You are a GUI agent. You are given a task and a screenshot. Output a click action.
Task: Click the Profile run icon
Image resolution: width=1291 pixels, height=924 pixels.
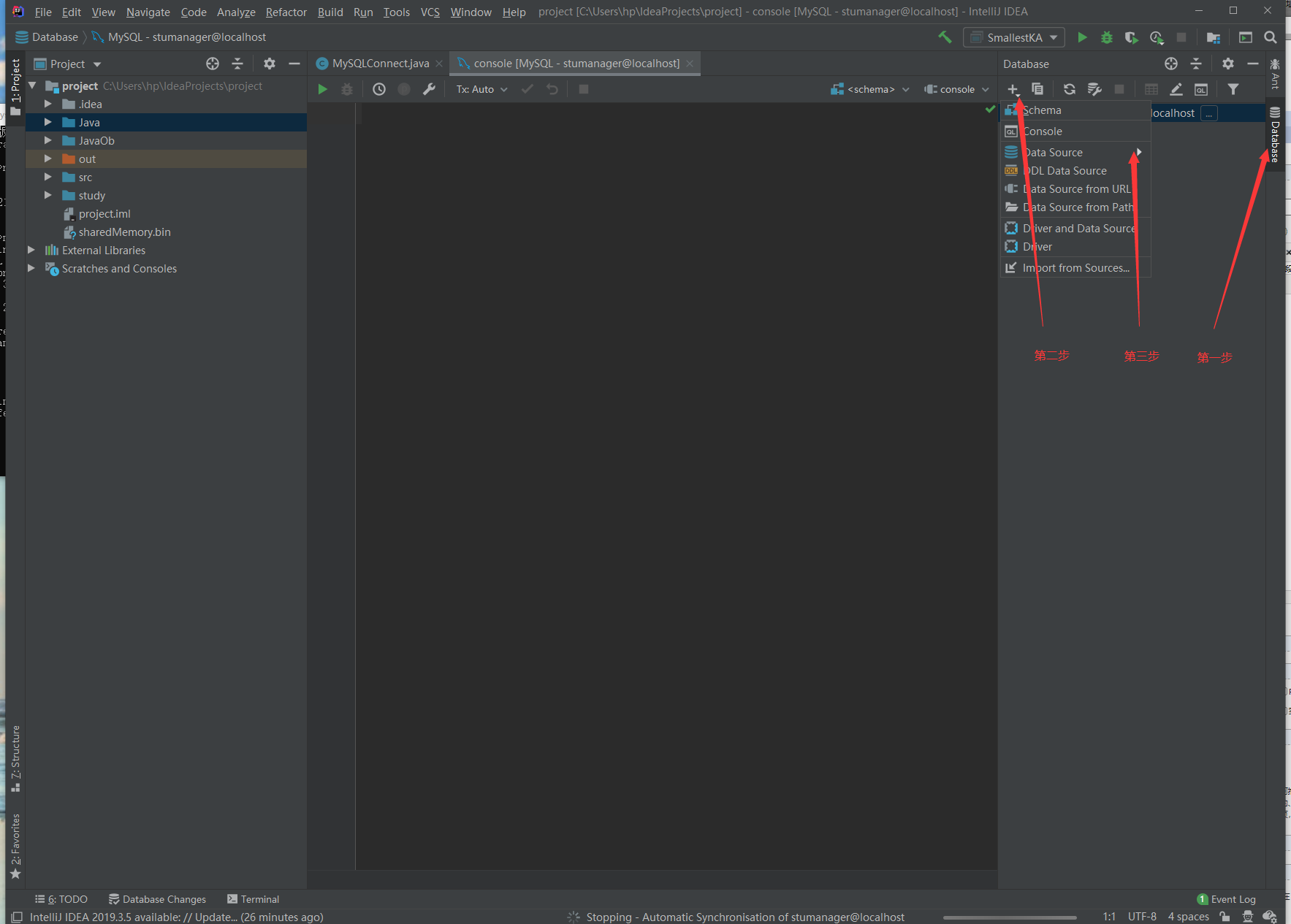pyautogui.click(x=1157, y=37)
